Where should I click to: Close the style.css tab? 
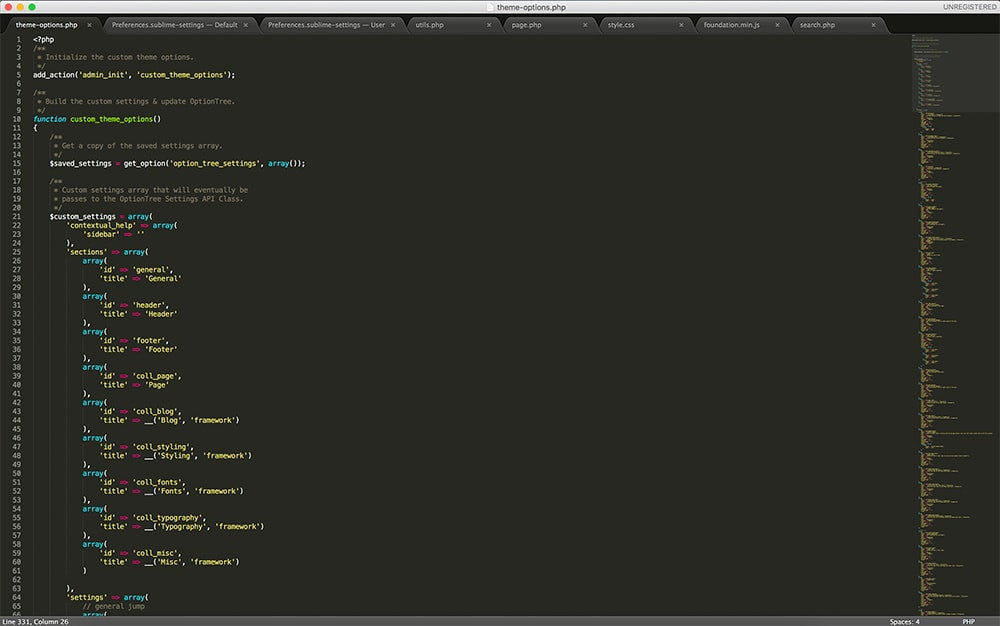pyautogui.click(x=681, y=25)
